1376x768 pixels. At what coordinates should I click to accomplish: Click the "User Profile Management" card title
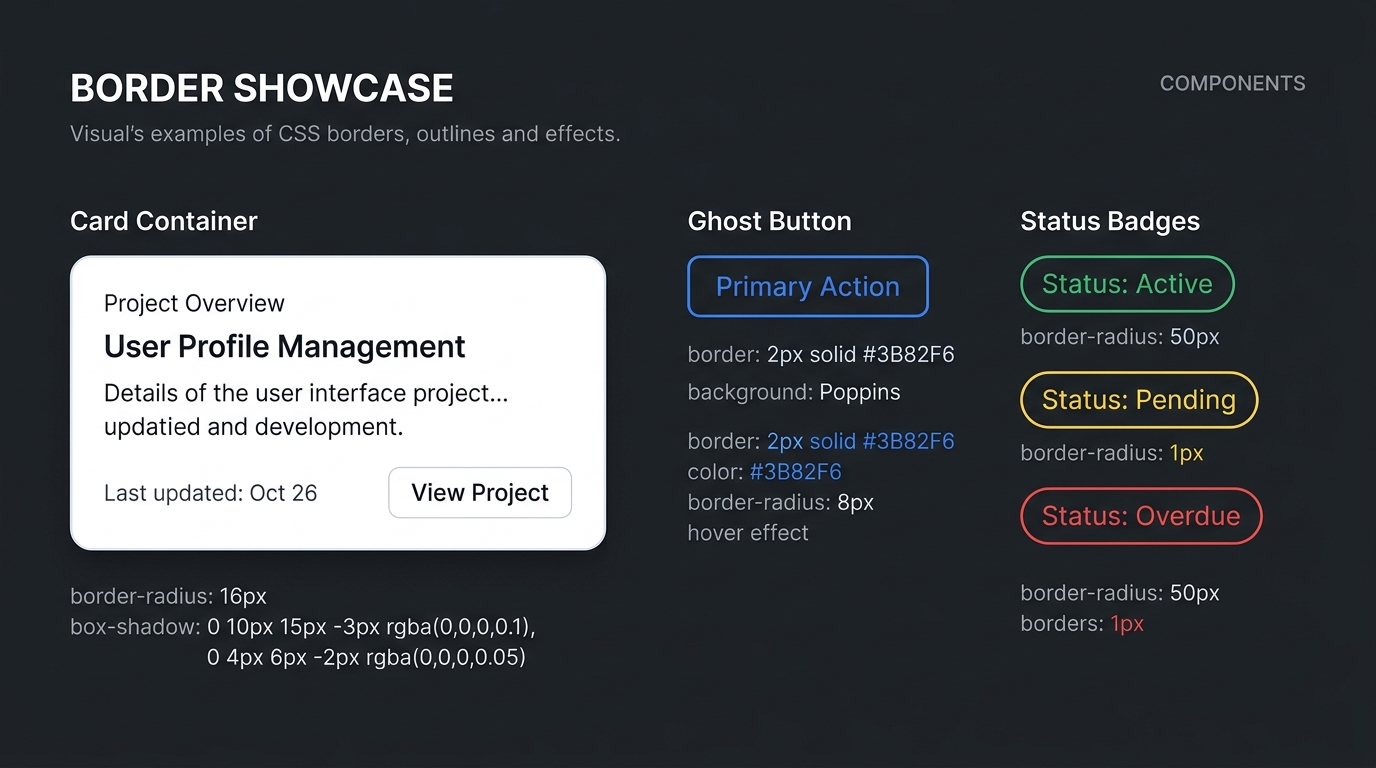click(x=285, y=347)
